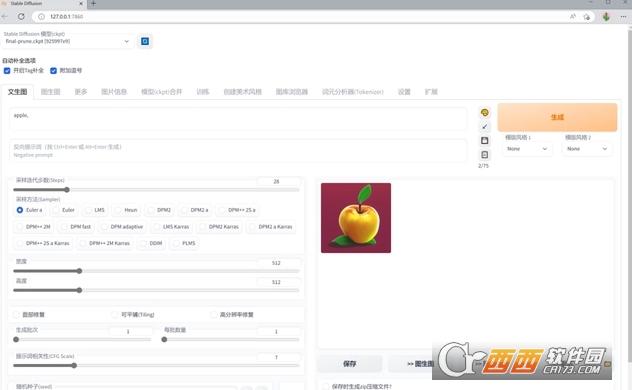This screenshot has width=632, height=390.
Task: Select the PLMS sampler
Action: [176, 243]
